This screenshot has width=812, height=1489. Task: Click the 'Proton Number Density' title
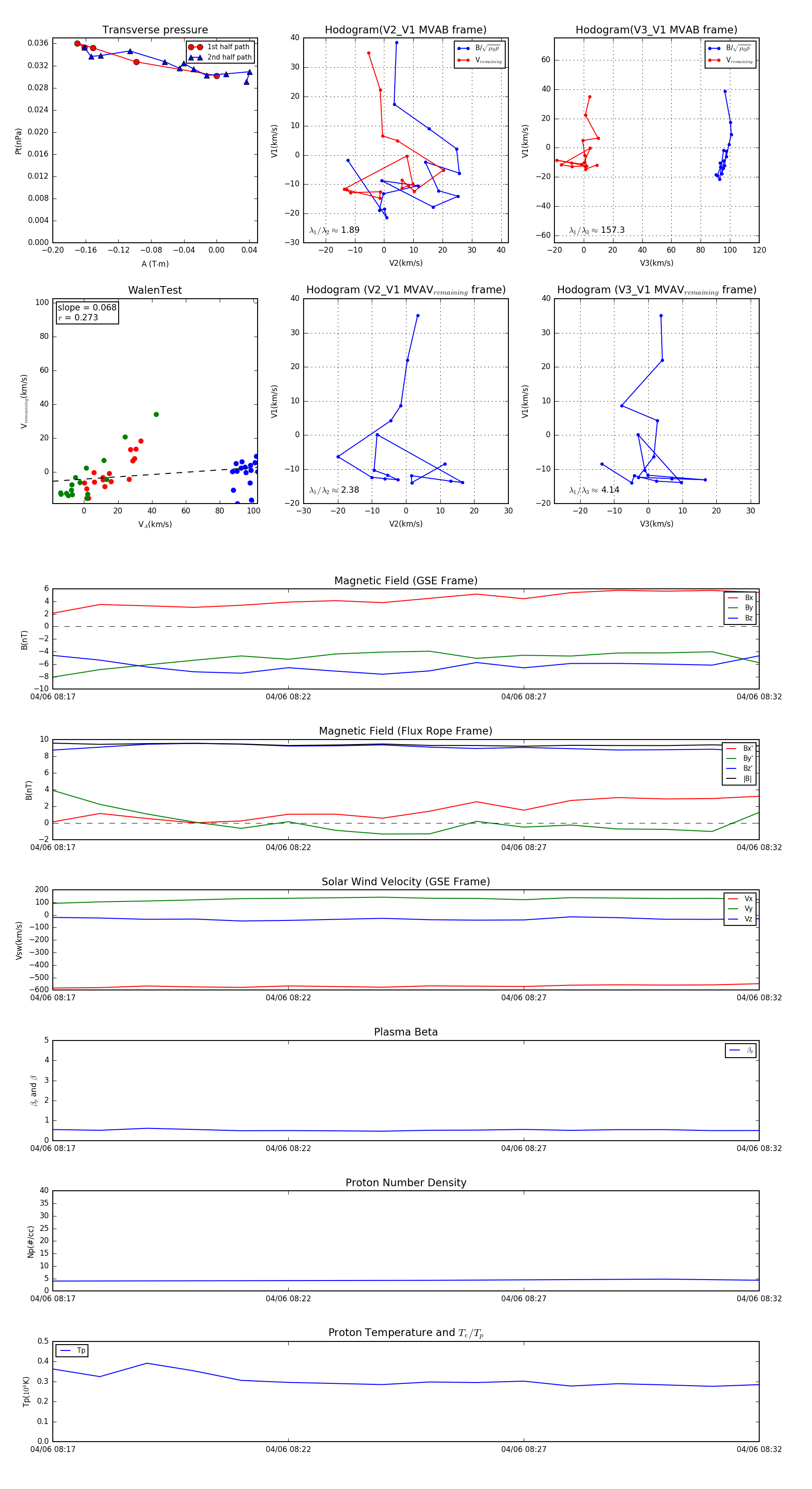(406, 1183)
